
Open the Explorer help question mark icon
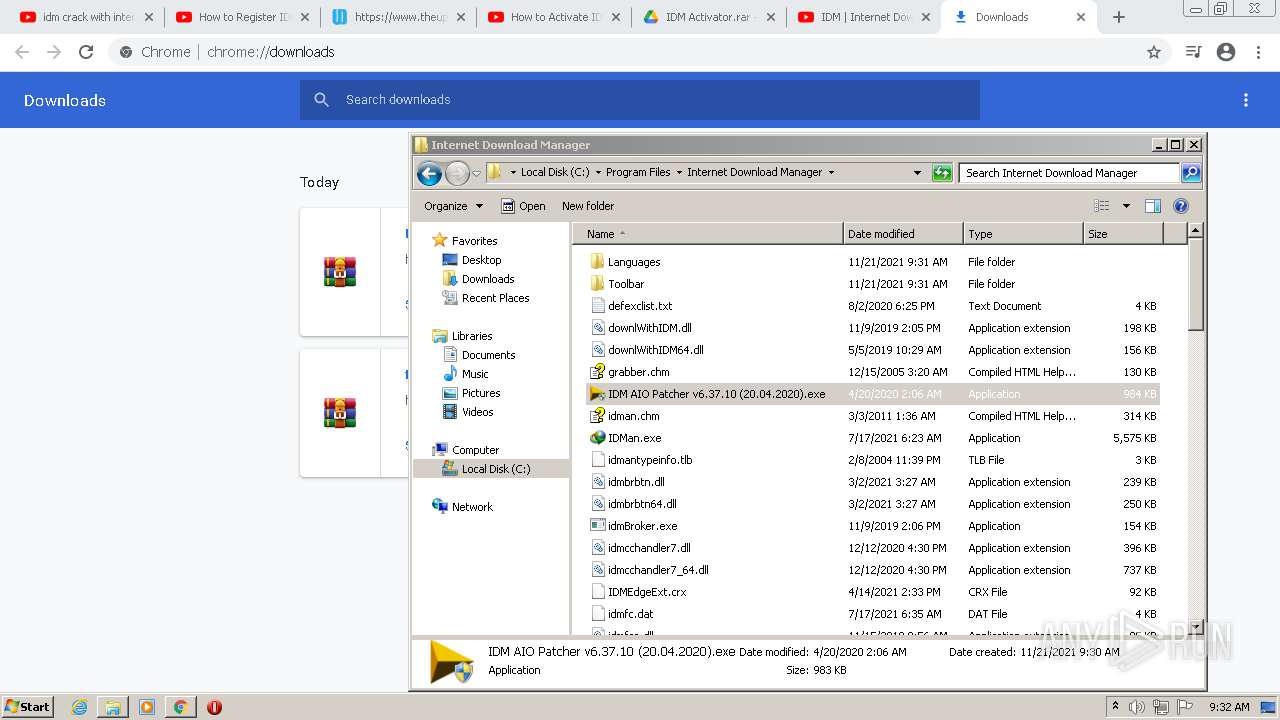pyautogui.click(x=1181, y=206)
